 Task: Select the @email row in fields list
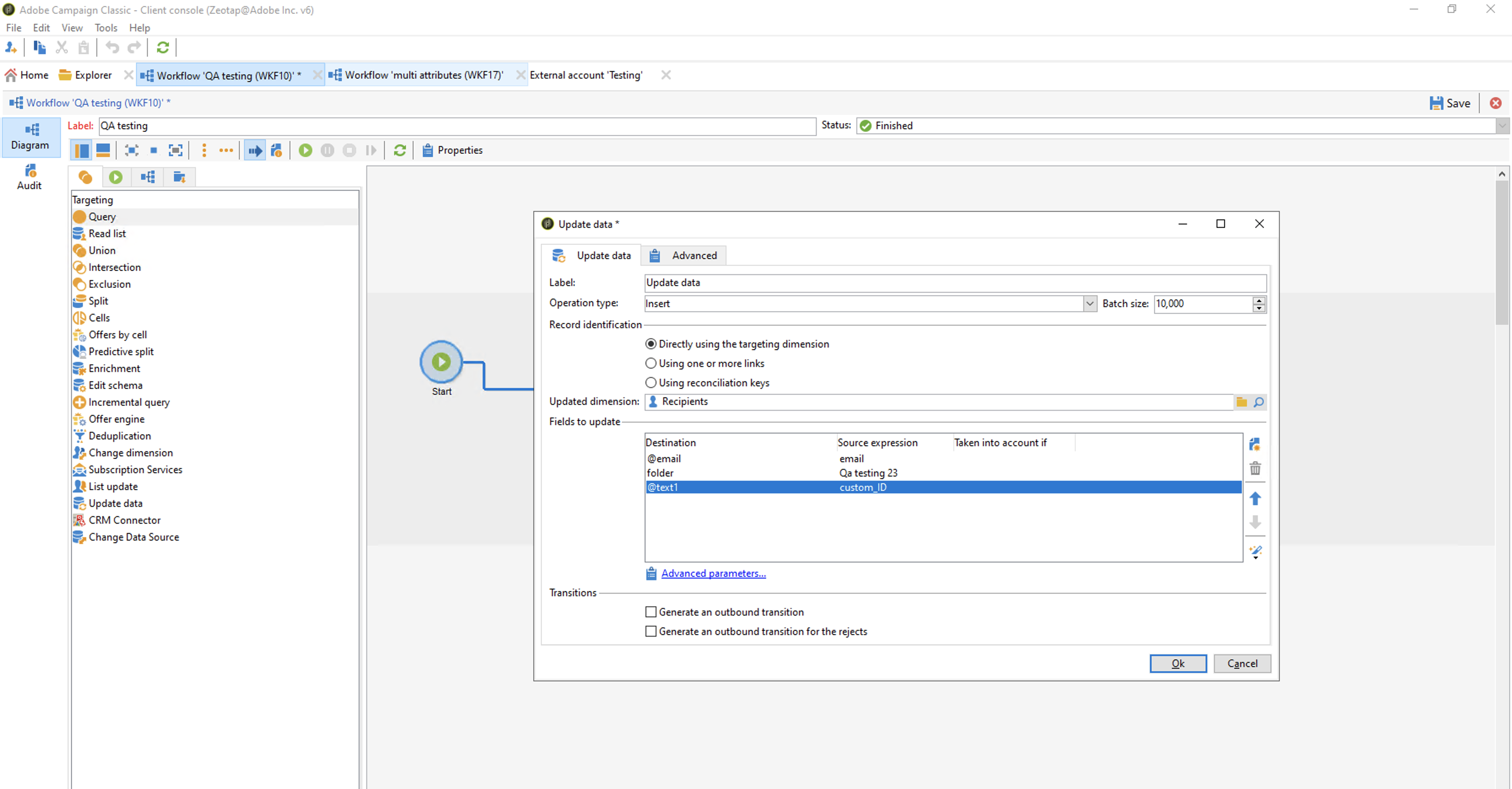point(664,459)
